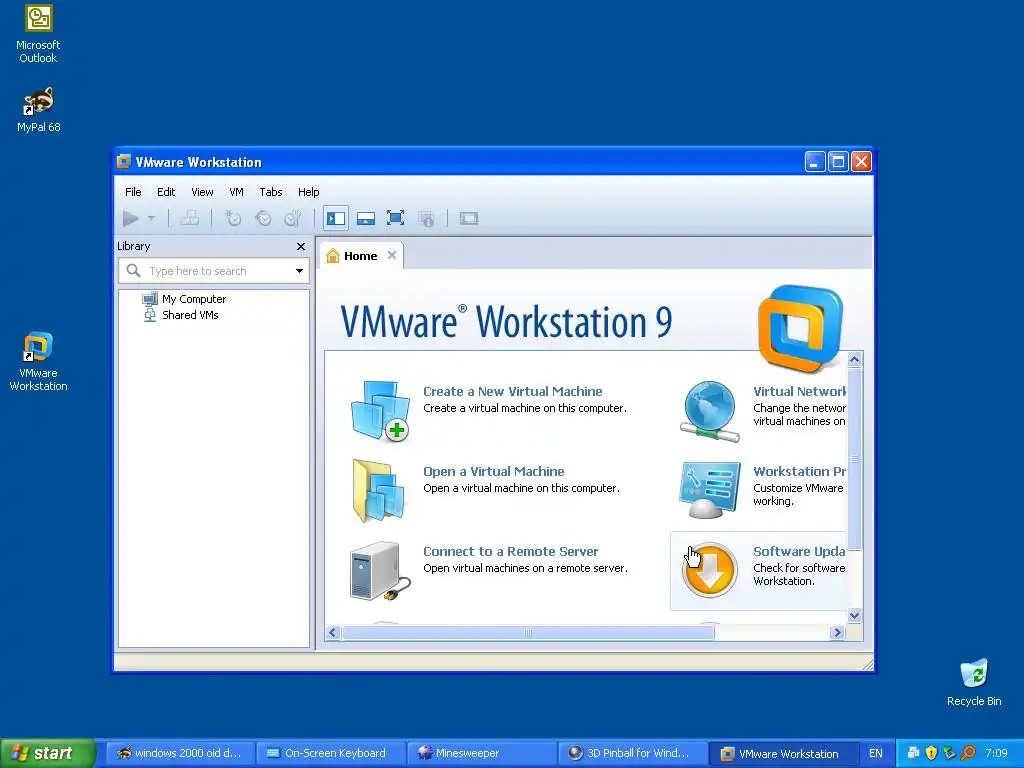1024x768 pixels.
Task: Select the MyPal 68 desktop icon
Action: (38, 109)
